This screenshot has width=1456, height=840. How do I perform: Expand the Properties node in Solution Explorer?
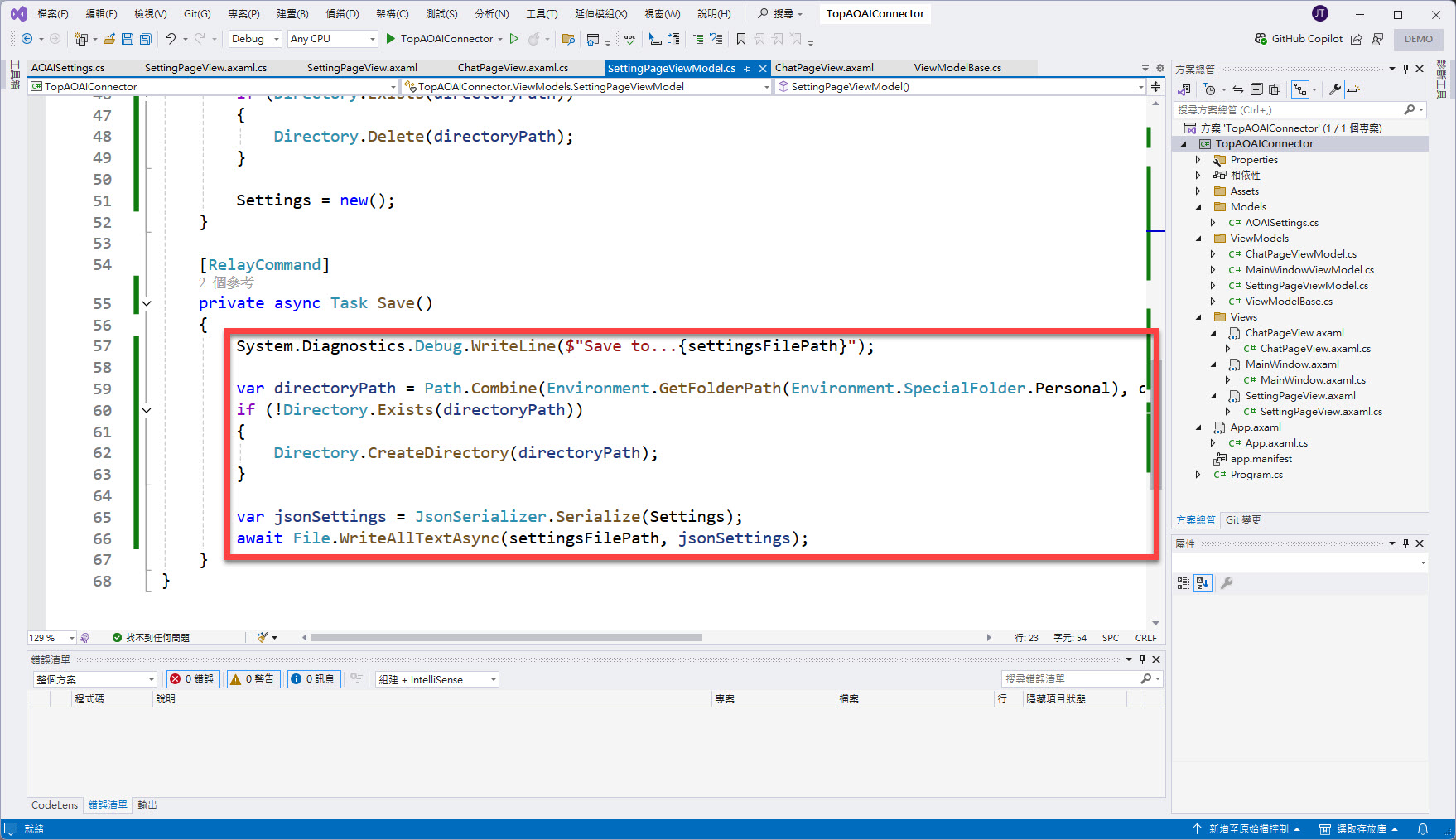1198,160
